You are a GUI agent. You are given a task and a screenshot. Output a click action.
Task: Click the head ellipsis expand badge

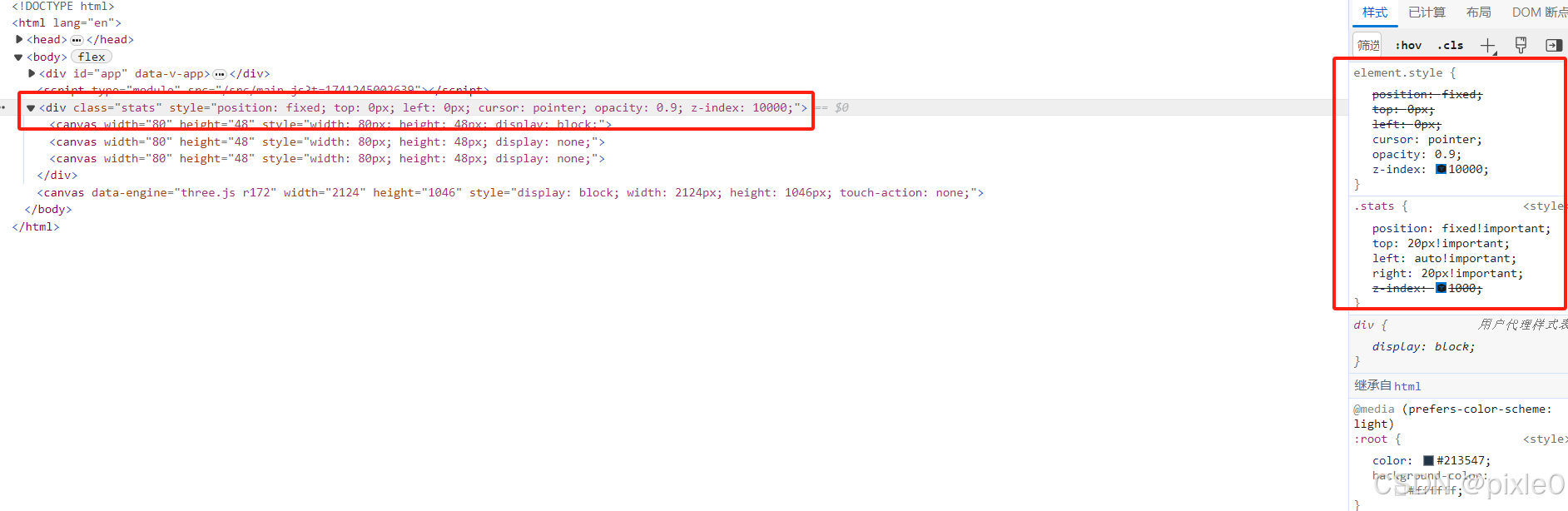pos(77,40)
